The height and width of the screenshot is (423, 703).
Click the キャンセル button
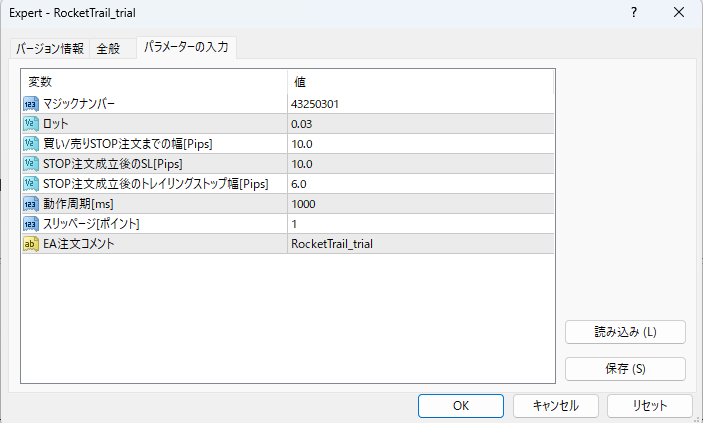[x=555, y=406]
